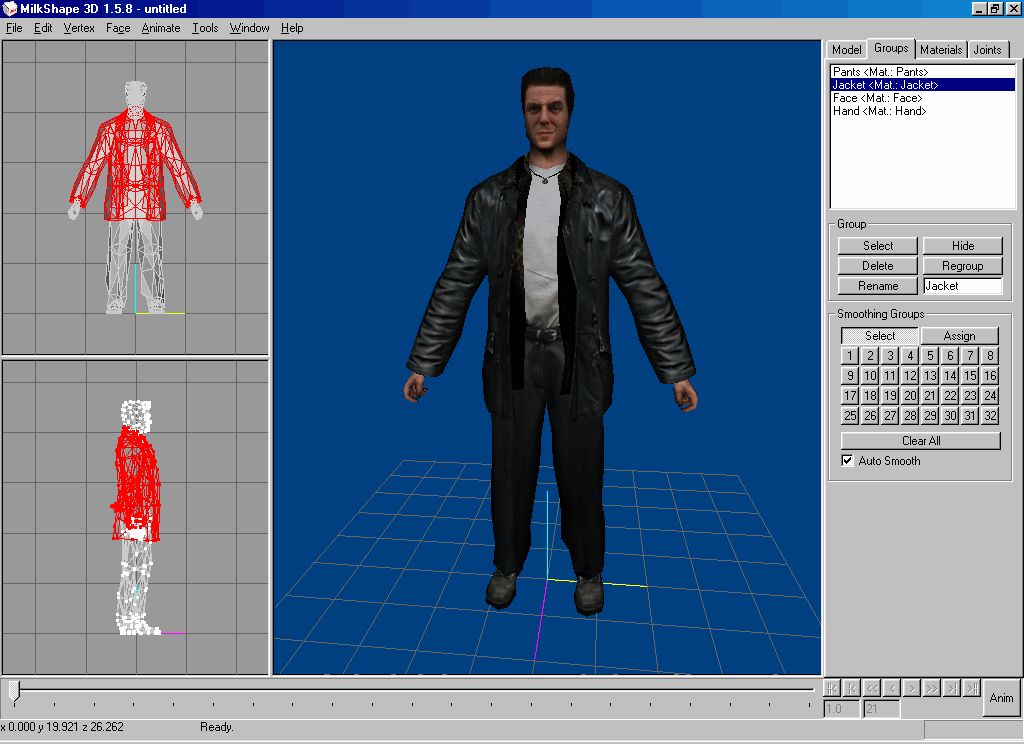Click the group name field containing Jacket
The width and height of the screenshot is (1024, 744).
[x=963, y=286]
